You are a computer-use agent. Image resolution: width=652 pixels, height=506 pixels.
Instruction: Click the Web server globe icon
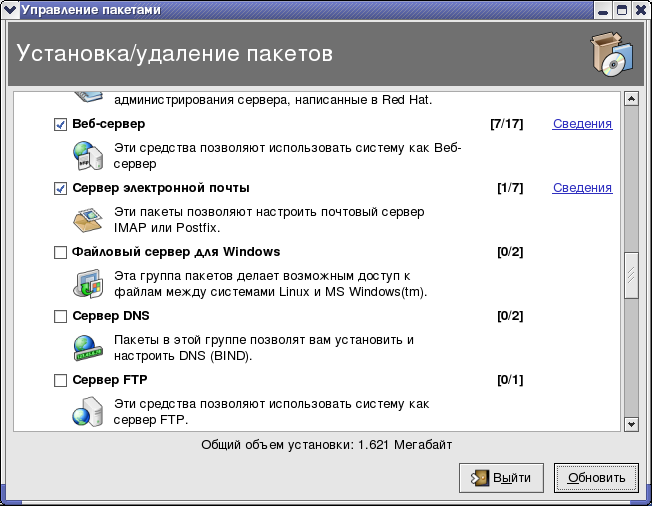click(x=87, y=156)
